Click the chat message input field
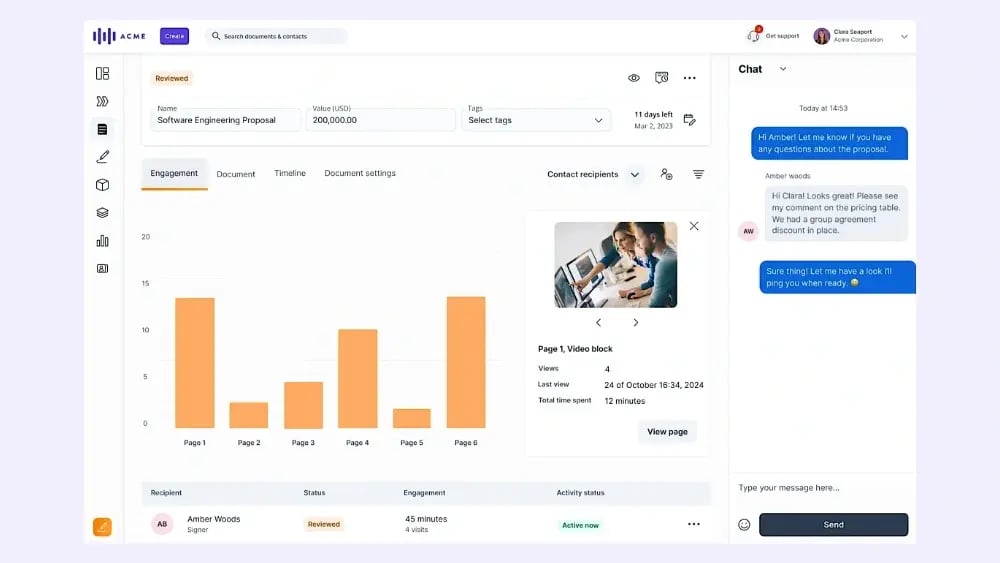The width and height of the screenshot is (1000, 563). click(x=822, y=488)
